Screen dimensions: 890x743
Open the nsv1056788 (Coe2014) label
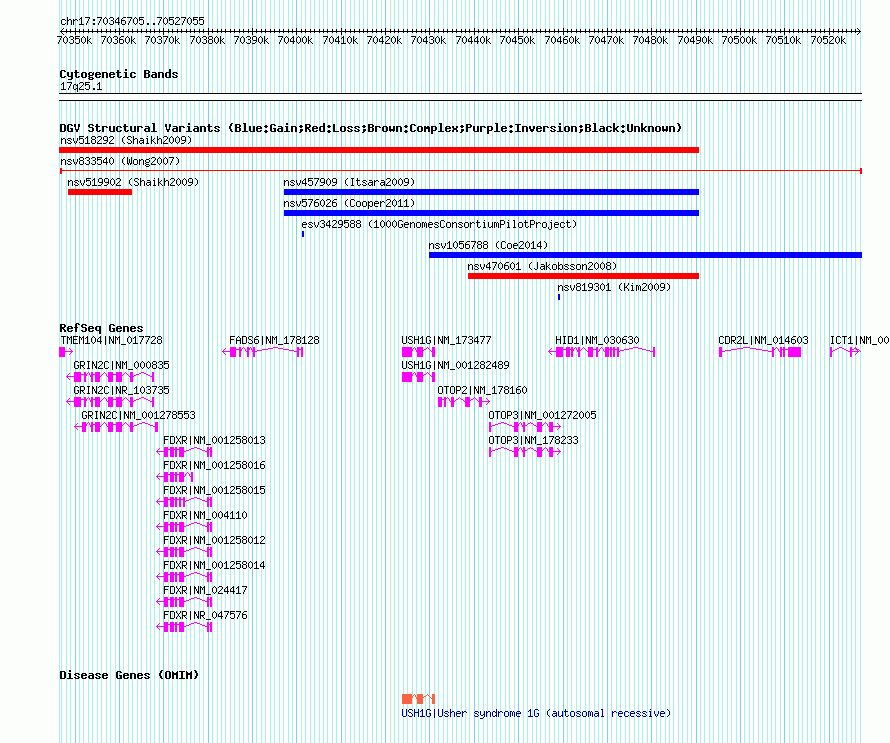click(488, 245)
